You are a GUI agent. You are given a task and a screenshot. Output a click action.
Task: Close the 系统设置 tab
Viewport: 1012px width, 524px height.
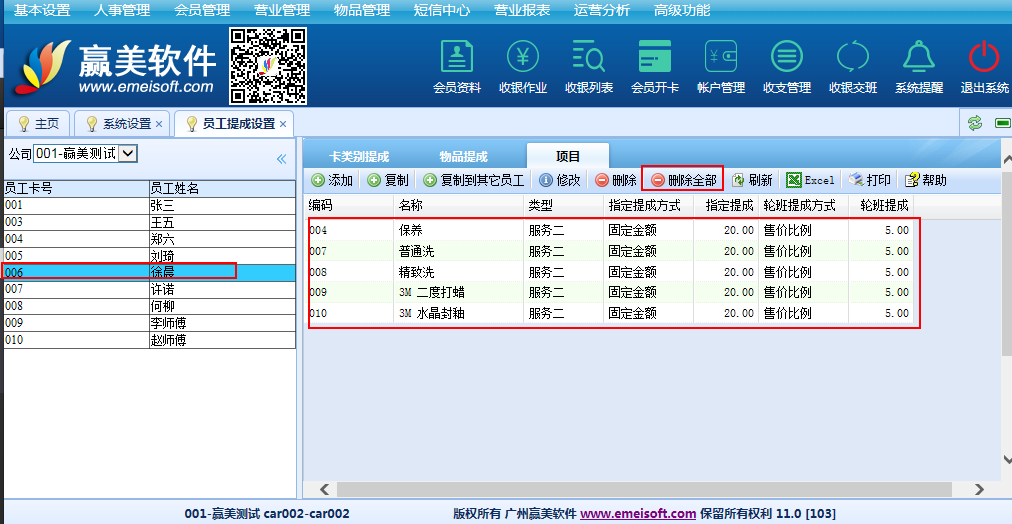tap(159, 124)
